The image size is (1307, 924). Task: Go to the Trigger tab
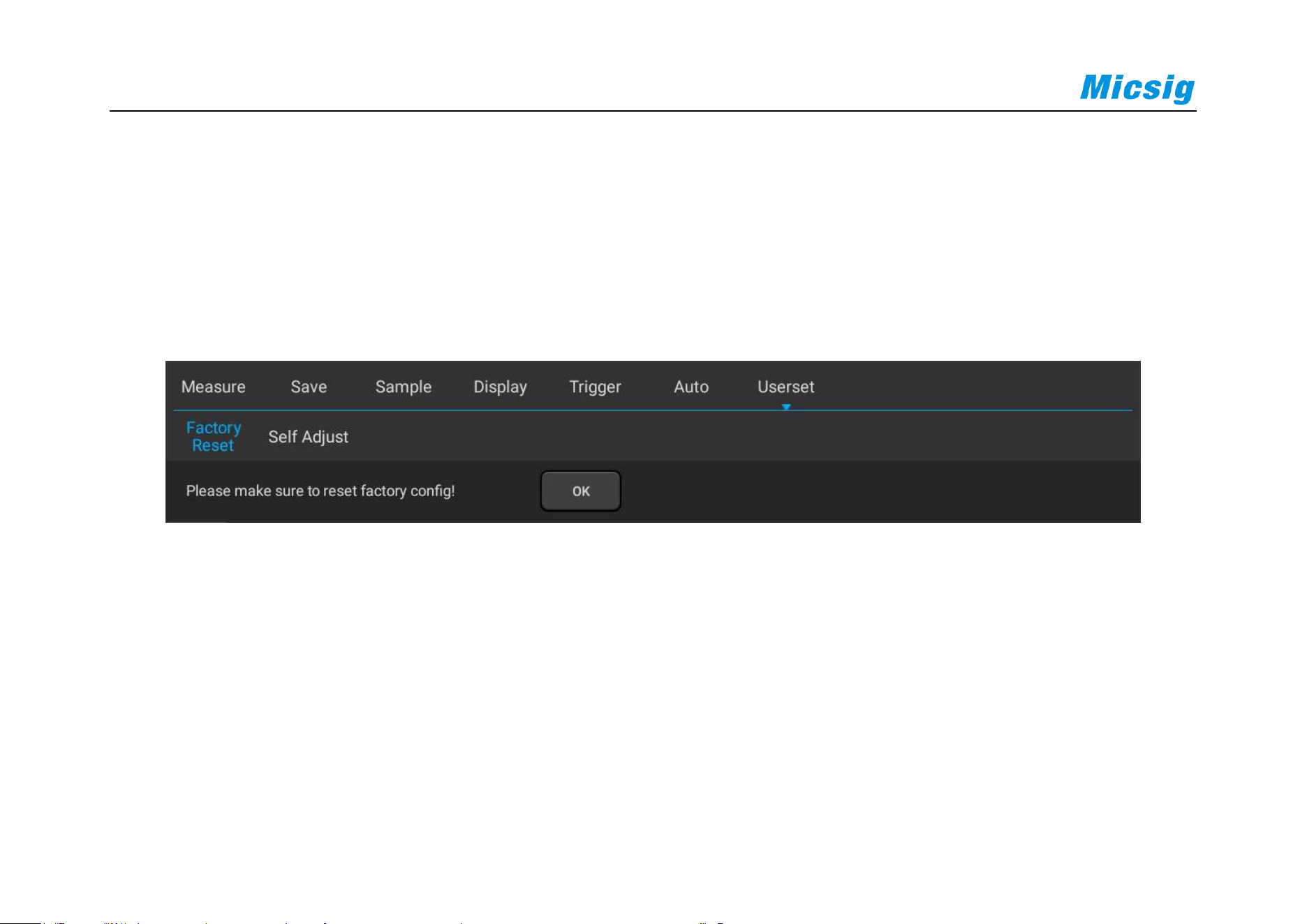(595, 387)
